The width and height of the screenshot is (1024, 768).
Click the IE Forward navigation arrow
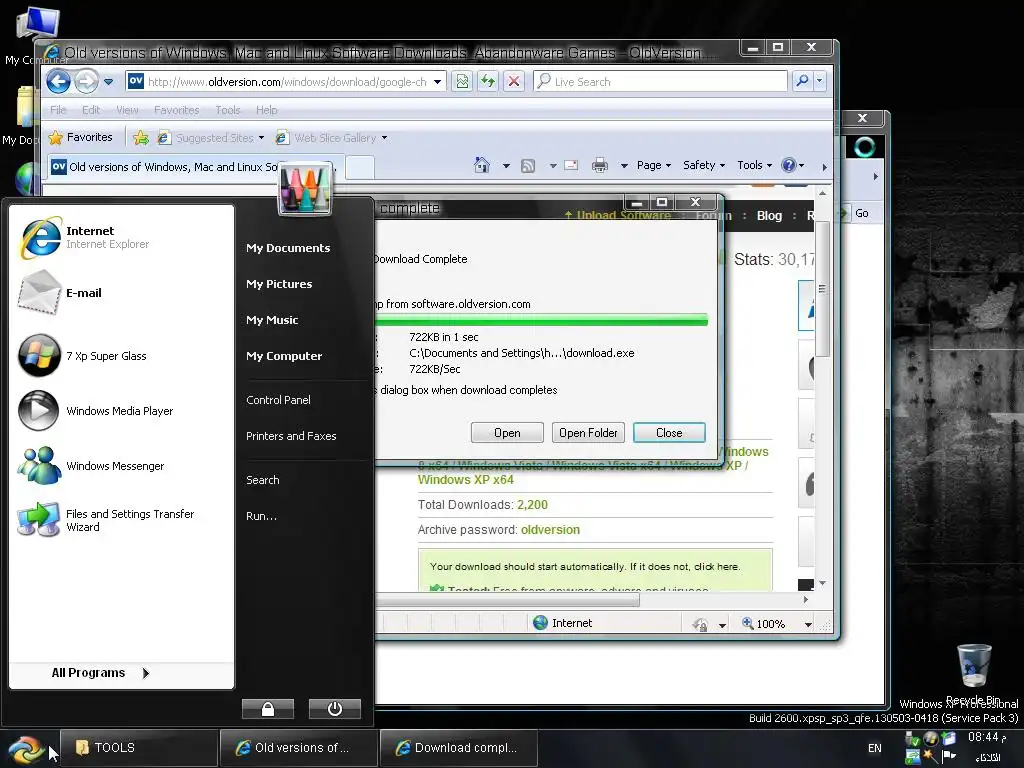[86, 82]
